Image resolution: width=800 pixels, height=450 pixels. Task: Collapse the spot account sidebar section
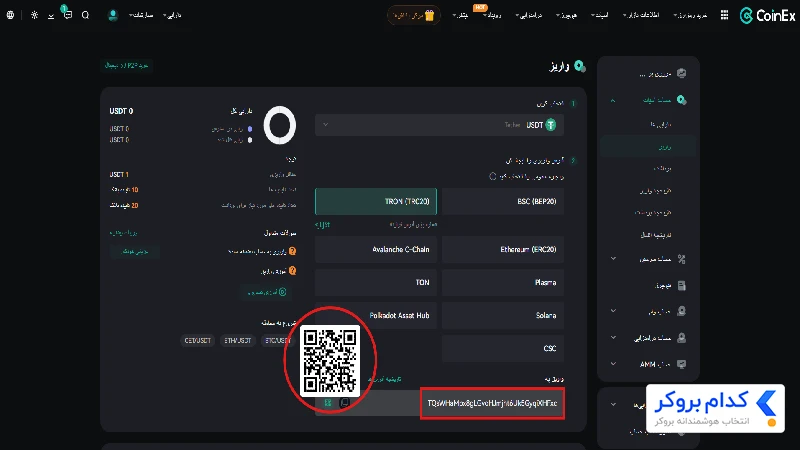(x=613, y=101)
